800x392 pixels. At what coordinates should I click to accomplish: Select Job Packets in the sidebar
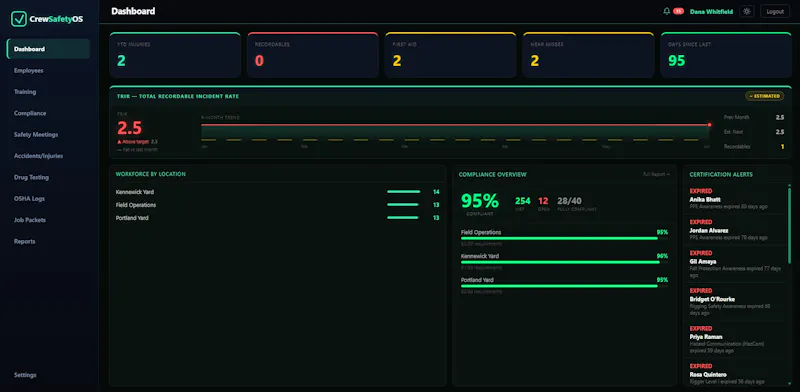click(x=48, y=220)
